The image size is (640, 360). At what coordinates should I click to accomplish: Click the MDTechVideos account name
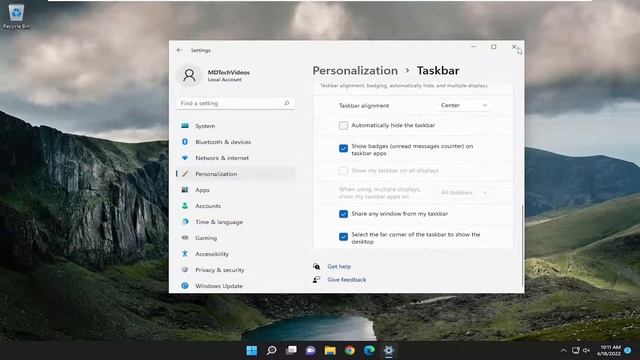coord(229,72)
